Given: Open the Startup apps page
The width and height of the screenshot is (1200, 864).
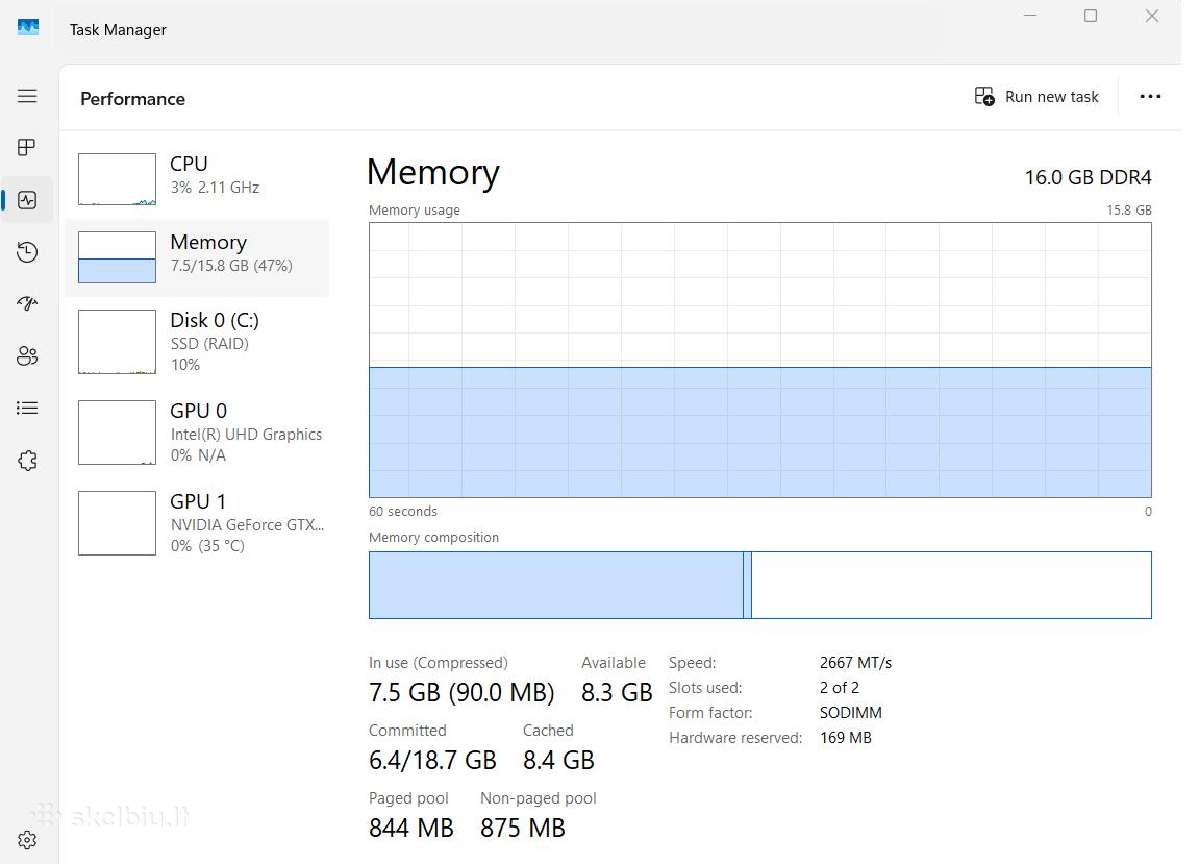Looking at the screenshot, I should pyautogui.click(x=27, y=304).
